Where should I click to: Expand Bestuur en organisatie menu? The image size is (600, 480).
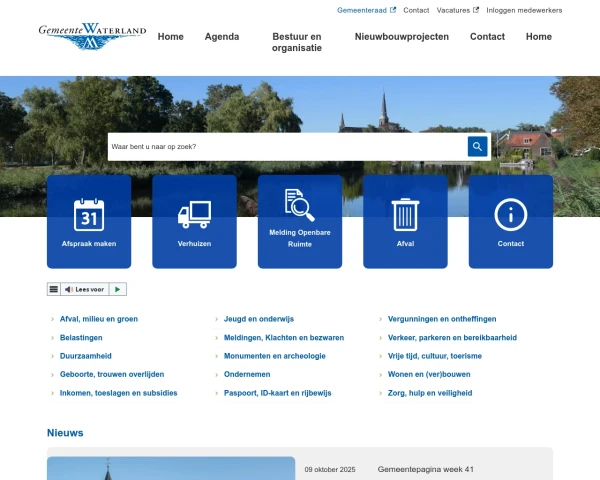pos(297,42)
